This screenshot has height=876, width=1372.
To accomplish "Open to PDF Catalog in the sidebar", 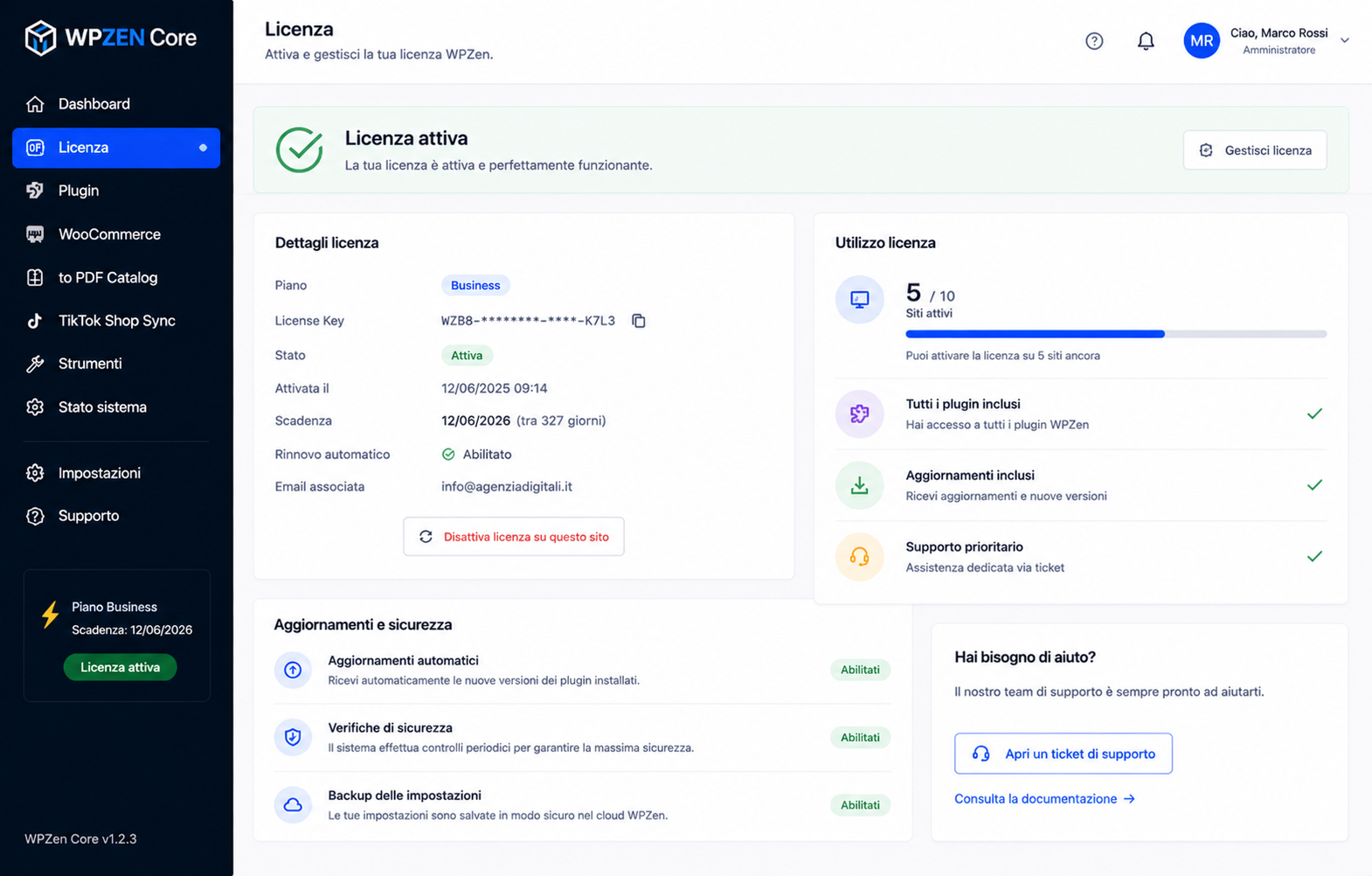I will pos(116,277).
